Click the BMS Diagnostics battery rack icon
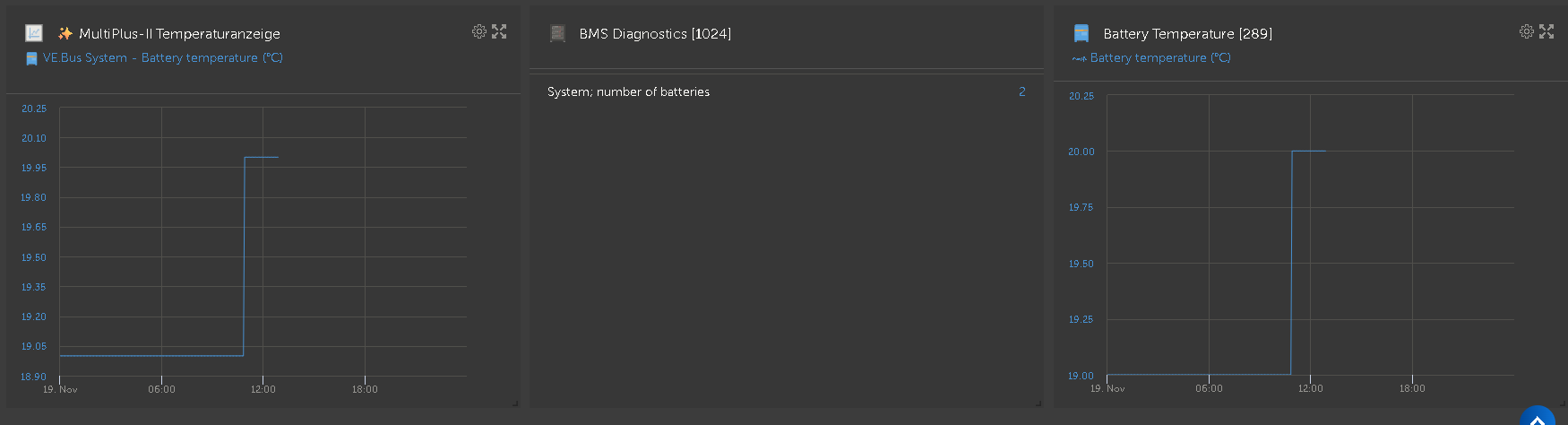The image size is (1568, 425). coord(557,34)
